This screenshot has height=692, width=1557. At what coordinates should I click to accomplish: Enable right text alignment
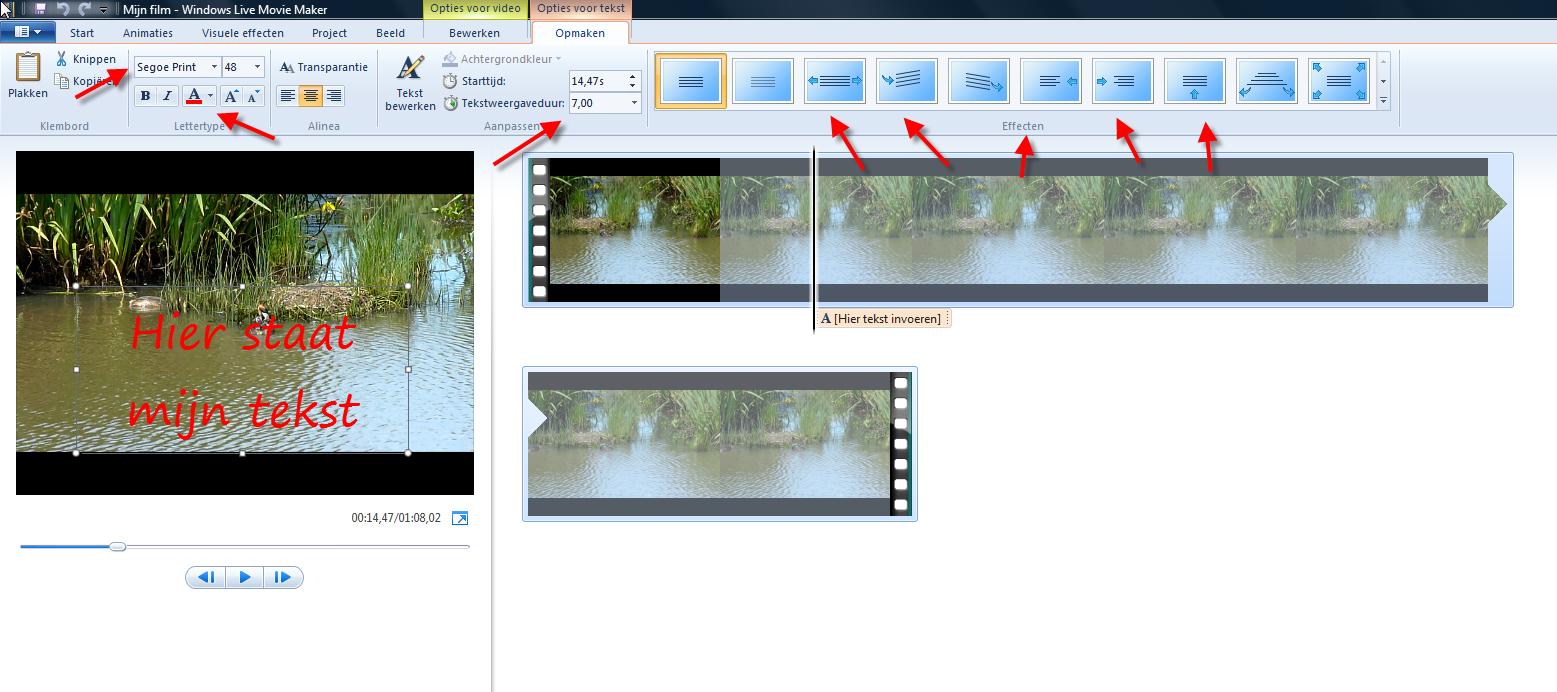334,96
